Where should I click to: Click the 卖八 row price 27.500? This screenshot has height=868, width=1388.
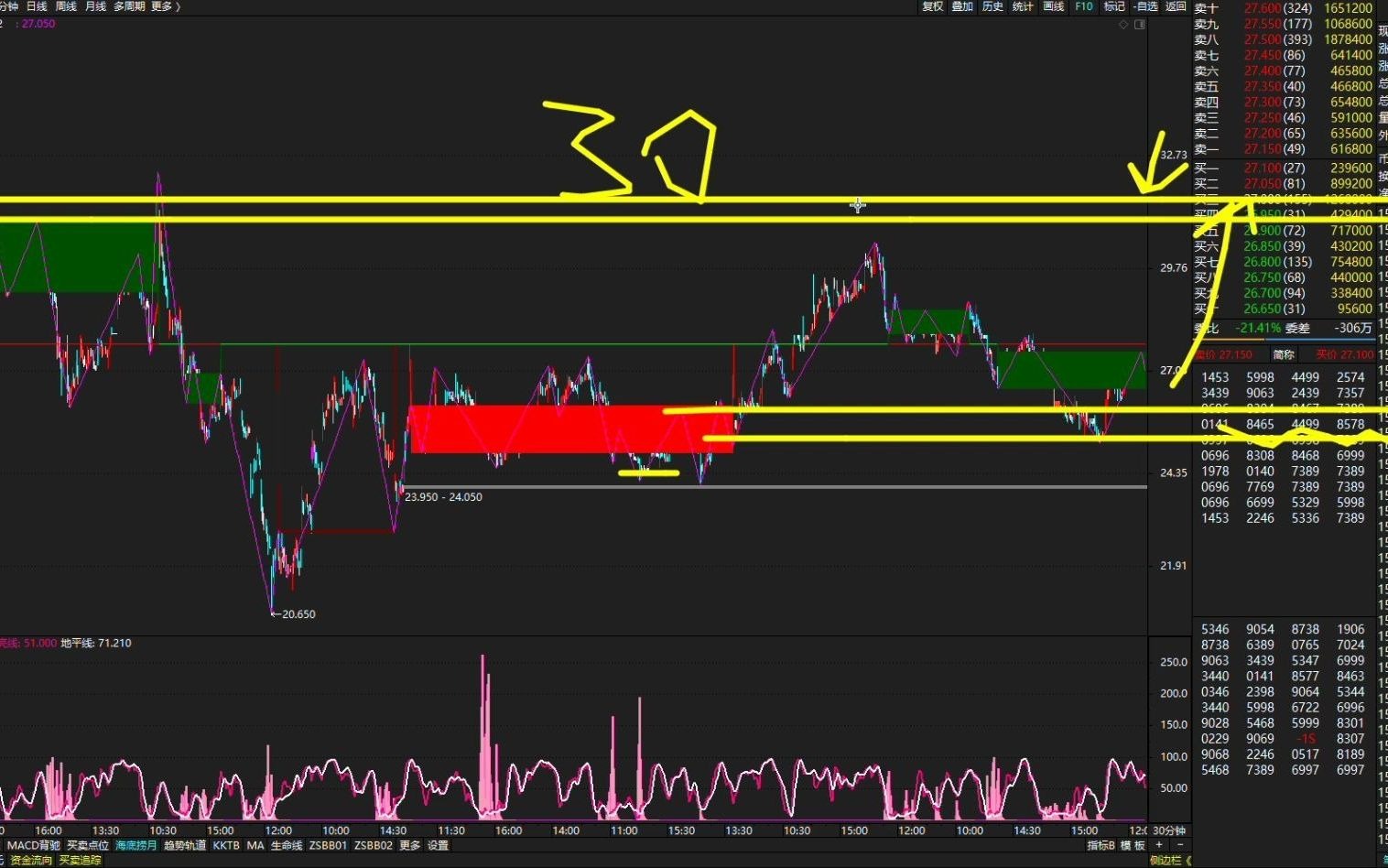point(1263,39)
